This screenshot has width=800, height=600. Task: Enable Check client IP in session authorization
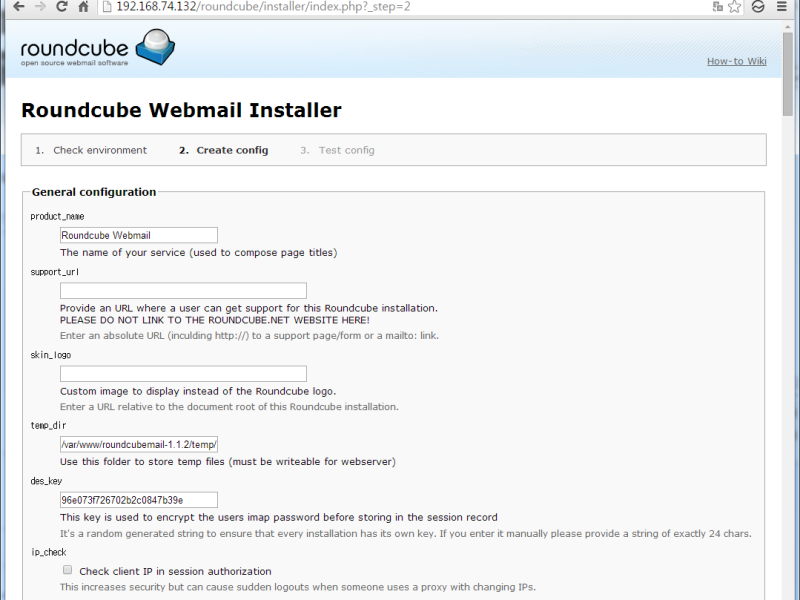click(67, 570)
